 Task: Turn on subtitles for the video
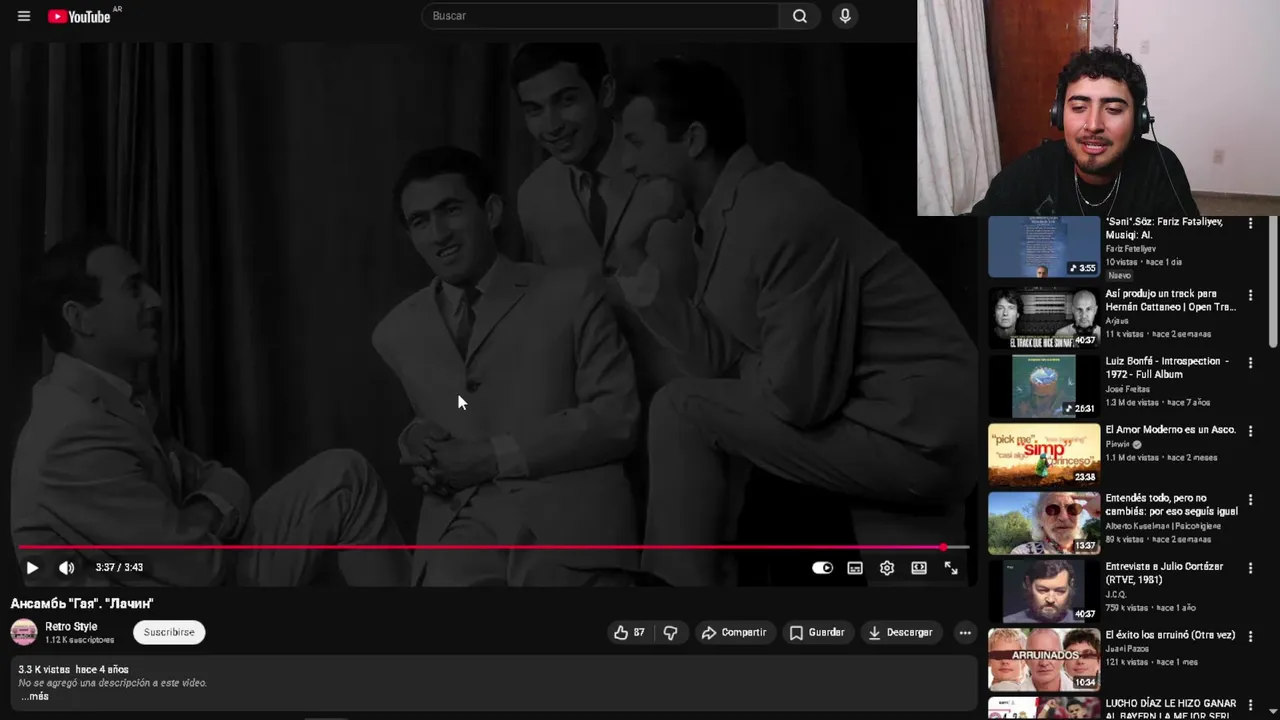[855, 568]
